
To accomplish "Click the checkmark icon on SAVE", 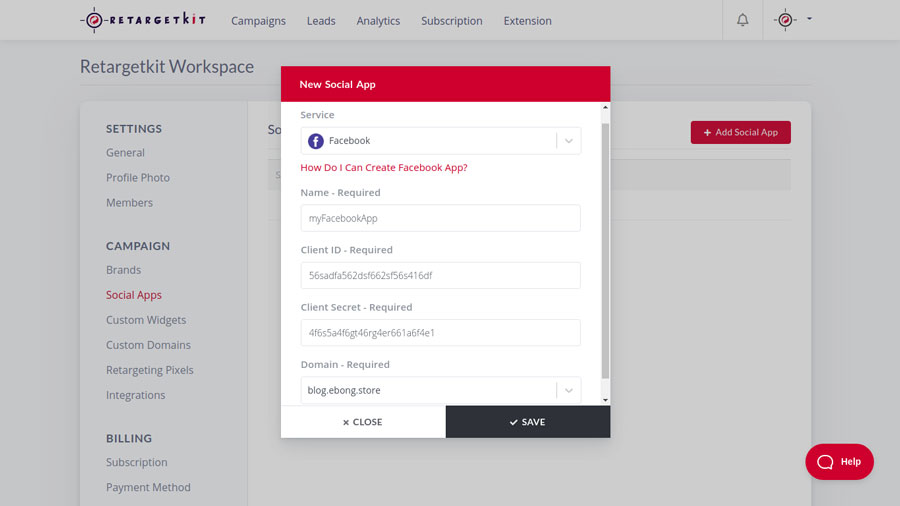I will coord(513,422).
